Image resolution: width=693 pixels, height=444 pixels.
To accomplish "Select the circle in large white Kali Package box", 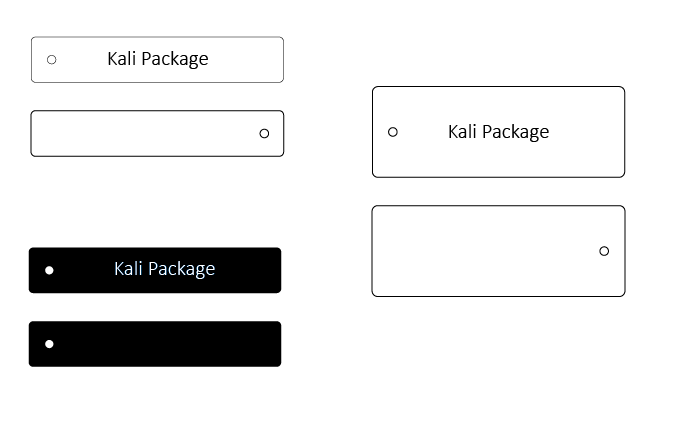I will click(393, 132).
